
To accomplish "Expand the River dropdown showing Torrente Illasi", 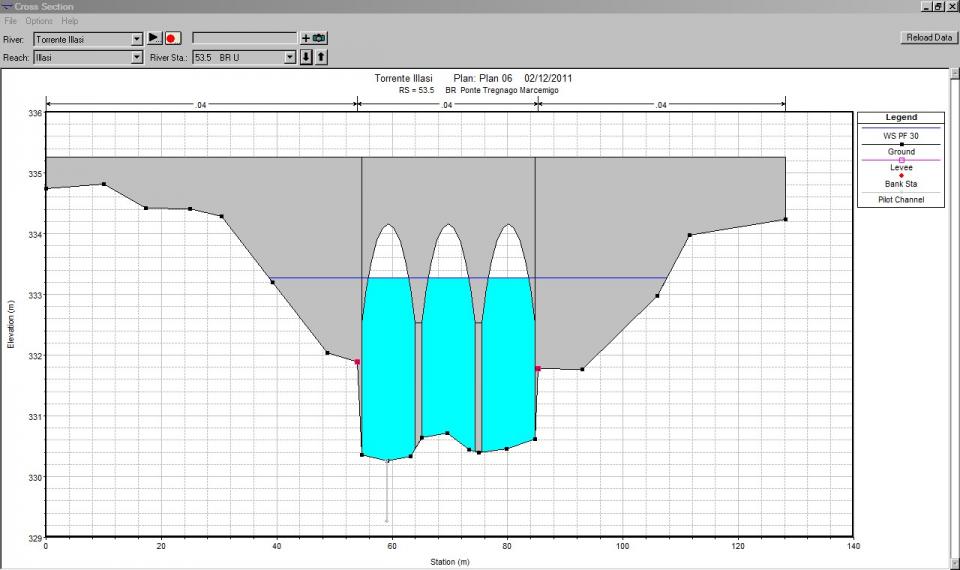I will (137, 39).
